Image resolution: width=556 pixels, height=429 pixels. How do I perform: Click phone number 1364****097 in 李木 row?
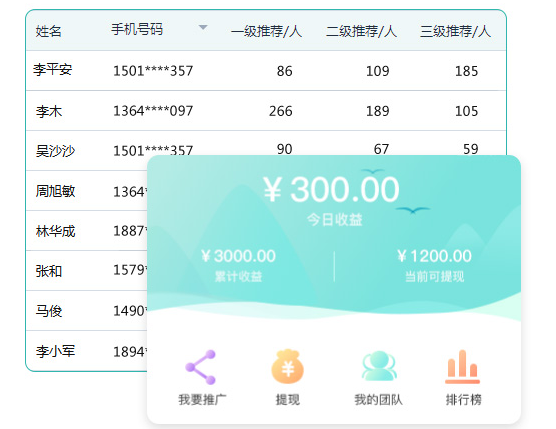coord(153,111)
